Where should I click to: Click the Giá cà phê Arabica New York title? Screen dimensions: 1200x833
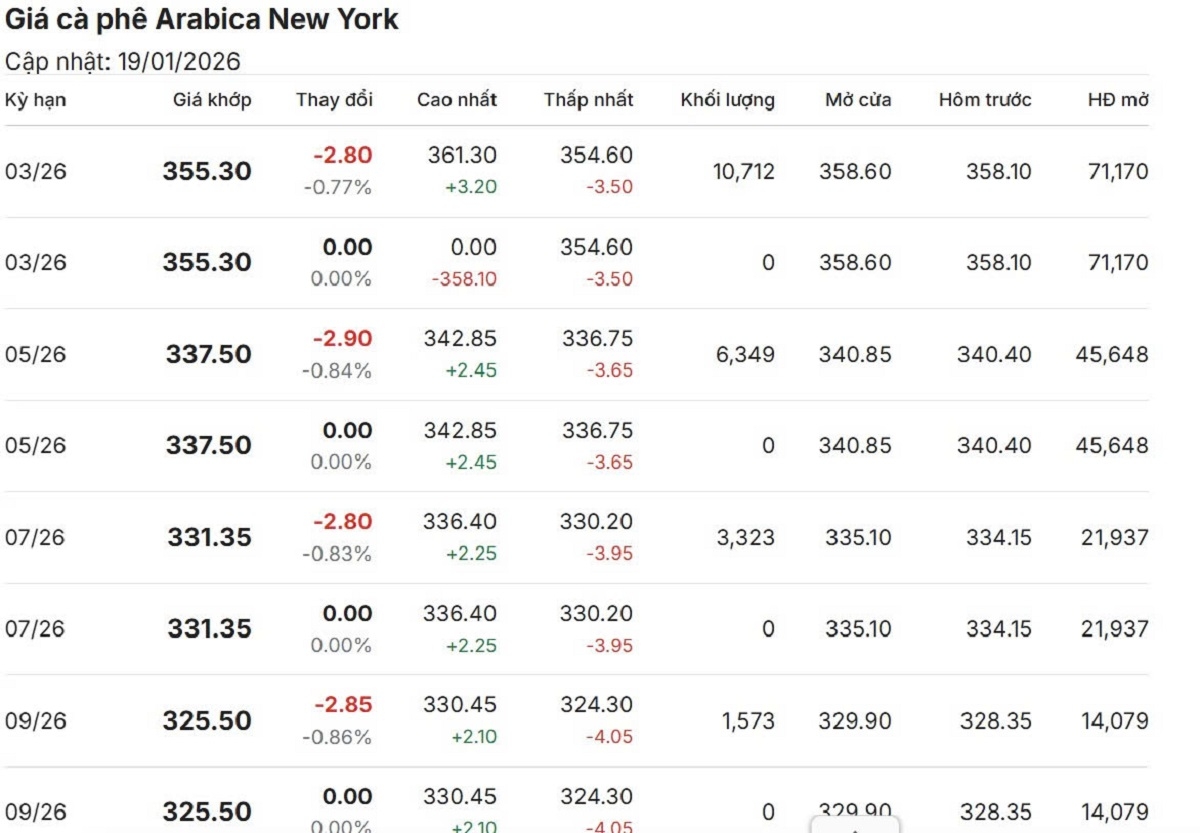(x=202, y=20)
